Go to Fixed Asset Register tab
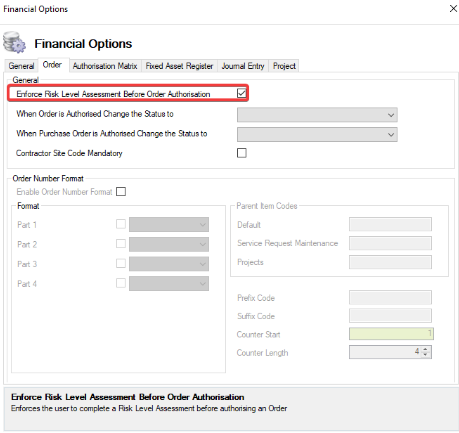Screen dimensions: 459x433 tap(179, 66)
